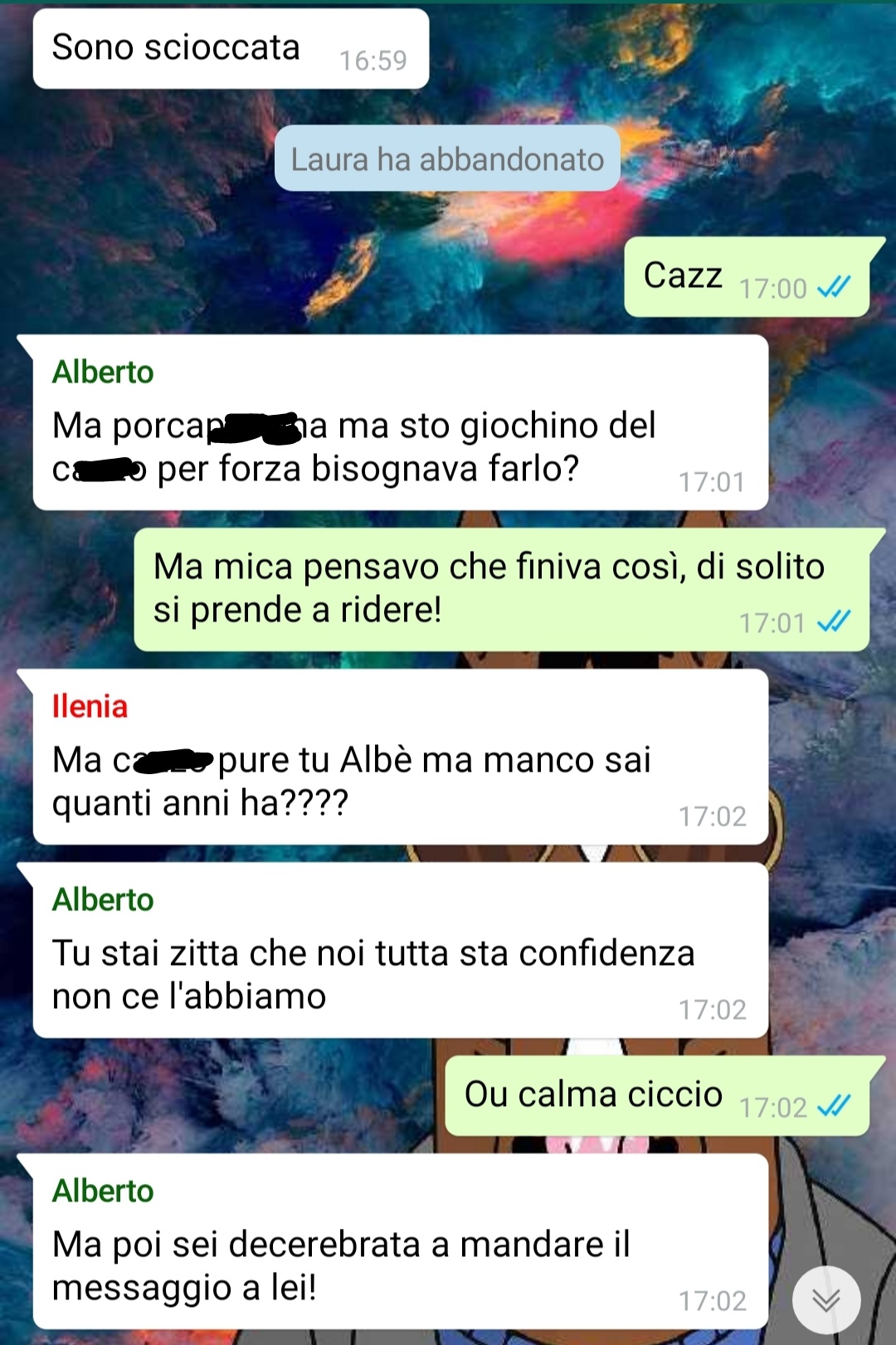Tap the scroll-to-bottom double chevron button

[x=826, y=1299]
